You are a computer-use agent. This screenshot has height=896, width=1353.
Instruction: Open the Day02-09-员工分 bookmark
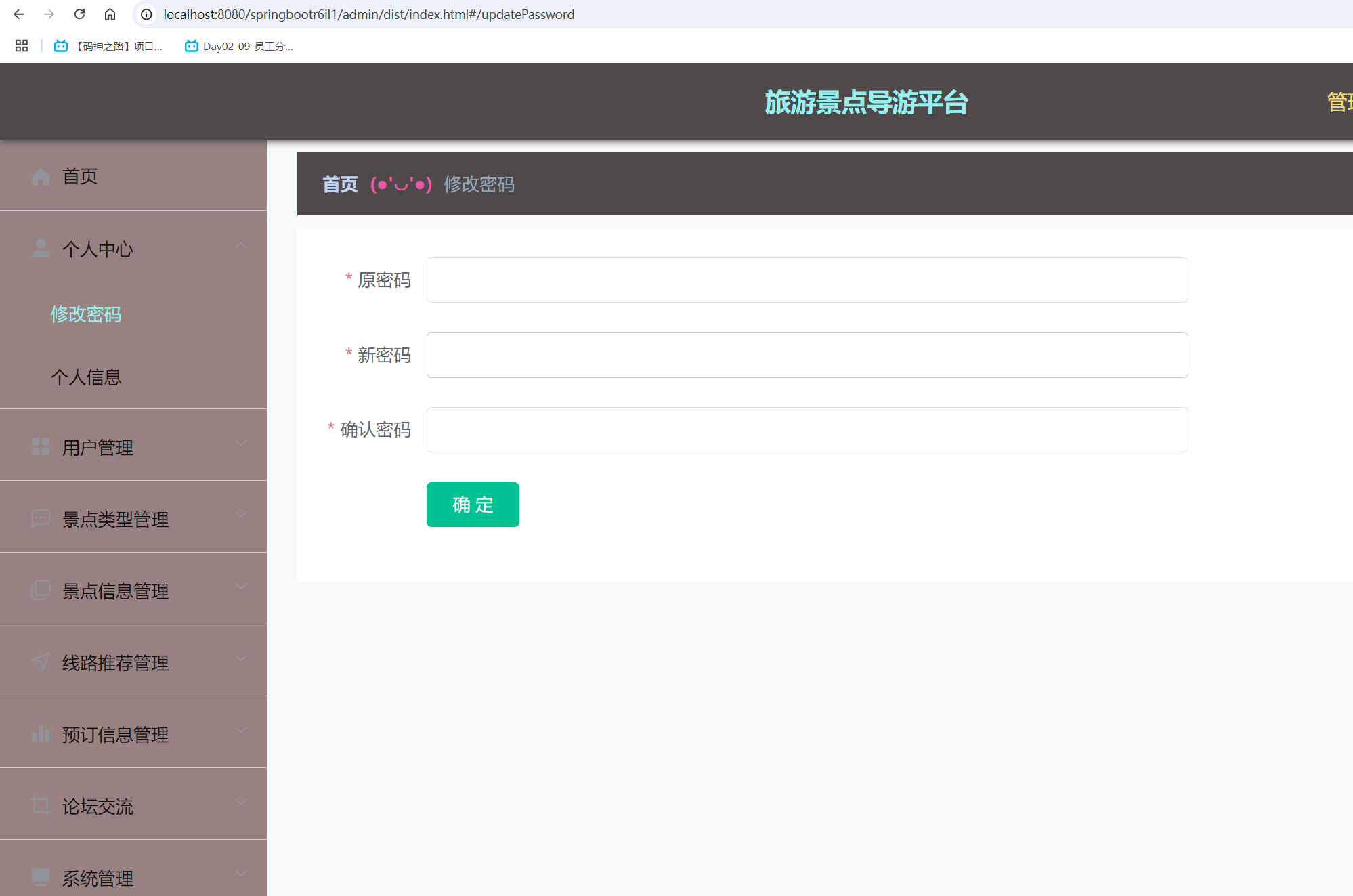239,46
